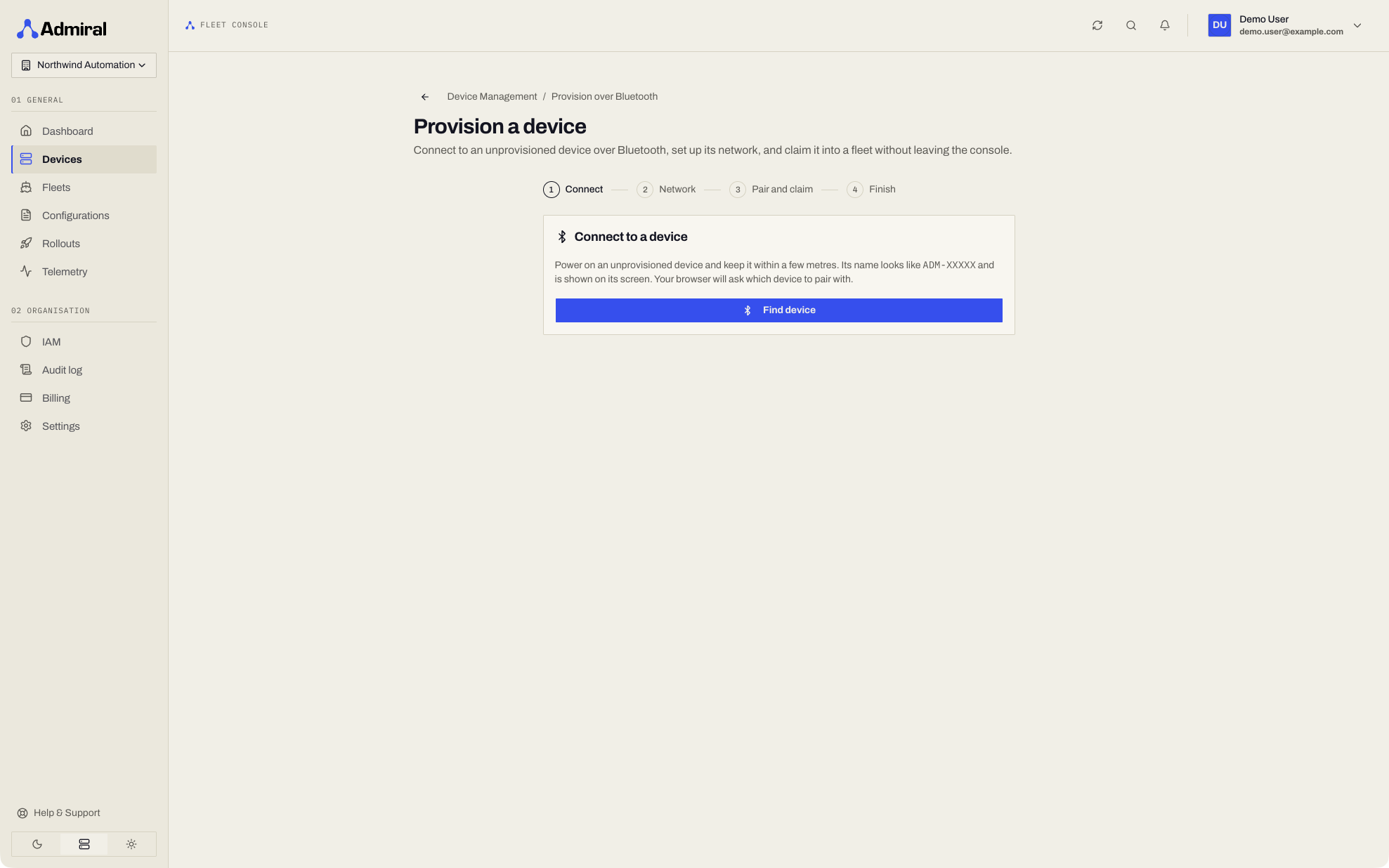The width and height of the screenshot is (1389, 868).
Task: Click the Admiral logo
Action: tap(62, 29)
